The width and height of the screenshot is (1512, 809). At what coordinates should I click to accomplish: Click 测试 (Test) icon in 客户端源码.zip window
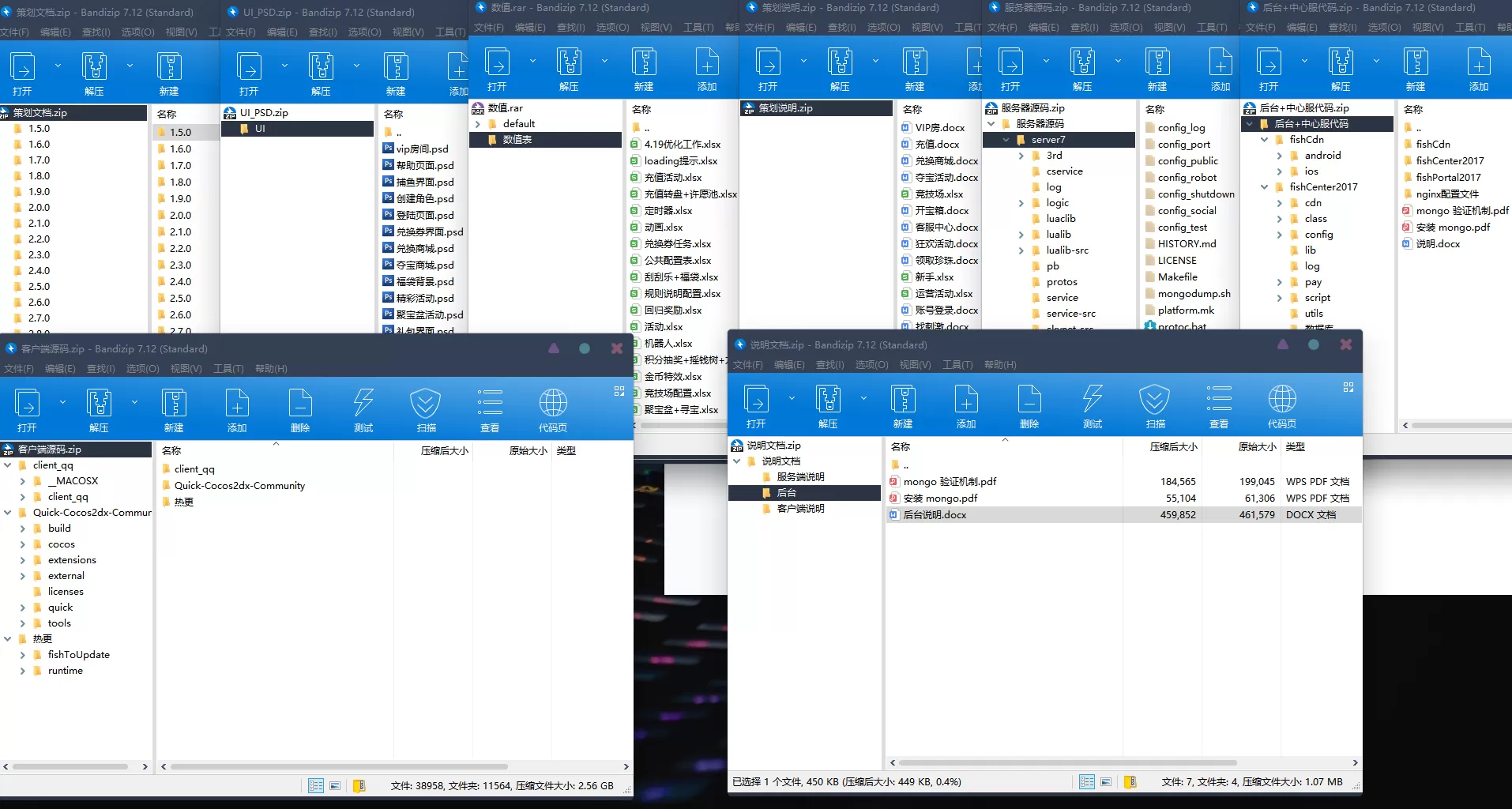click(363, 404)
